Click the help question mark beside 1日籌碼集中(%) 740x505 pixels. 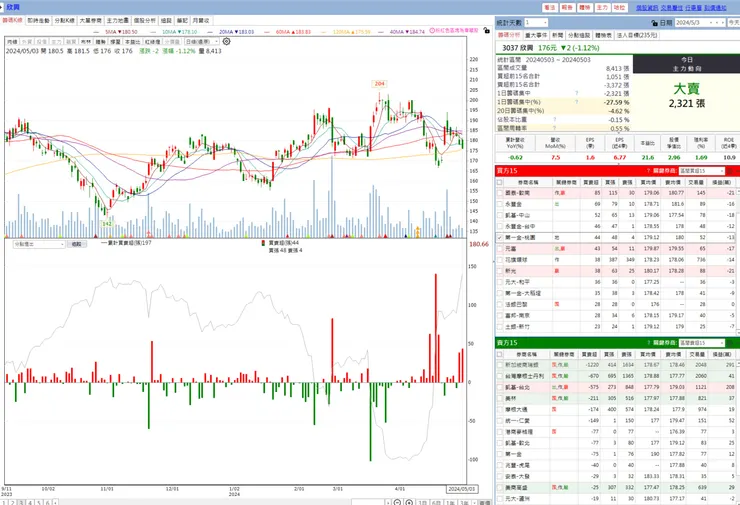pyautogui.click(x=576, y=102)
